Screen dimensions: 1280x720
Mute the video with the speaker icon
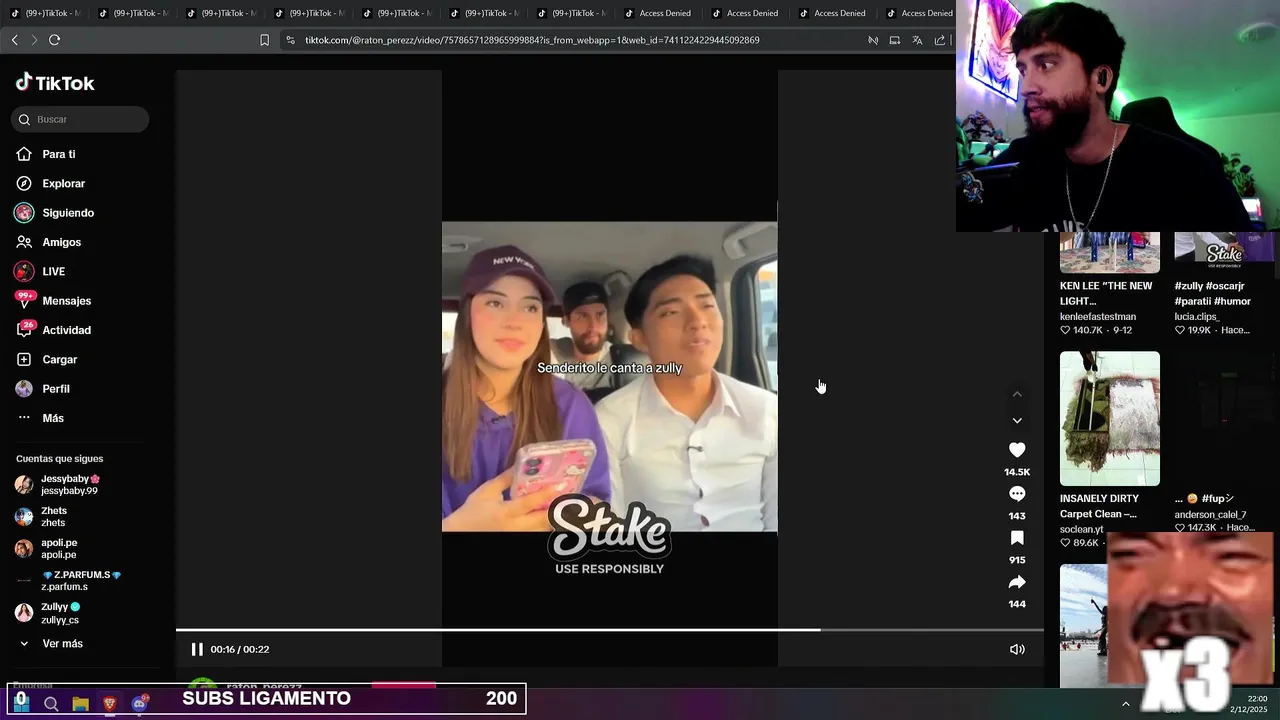coord(1017,649)
